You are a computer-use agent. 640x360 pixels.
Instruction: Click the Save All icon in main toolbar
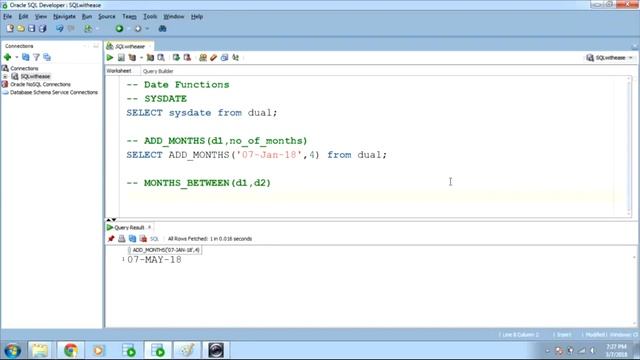click(42, 29)
